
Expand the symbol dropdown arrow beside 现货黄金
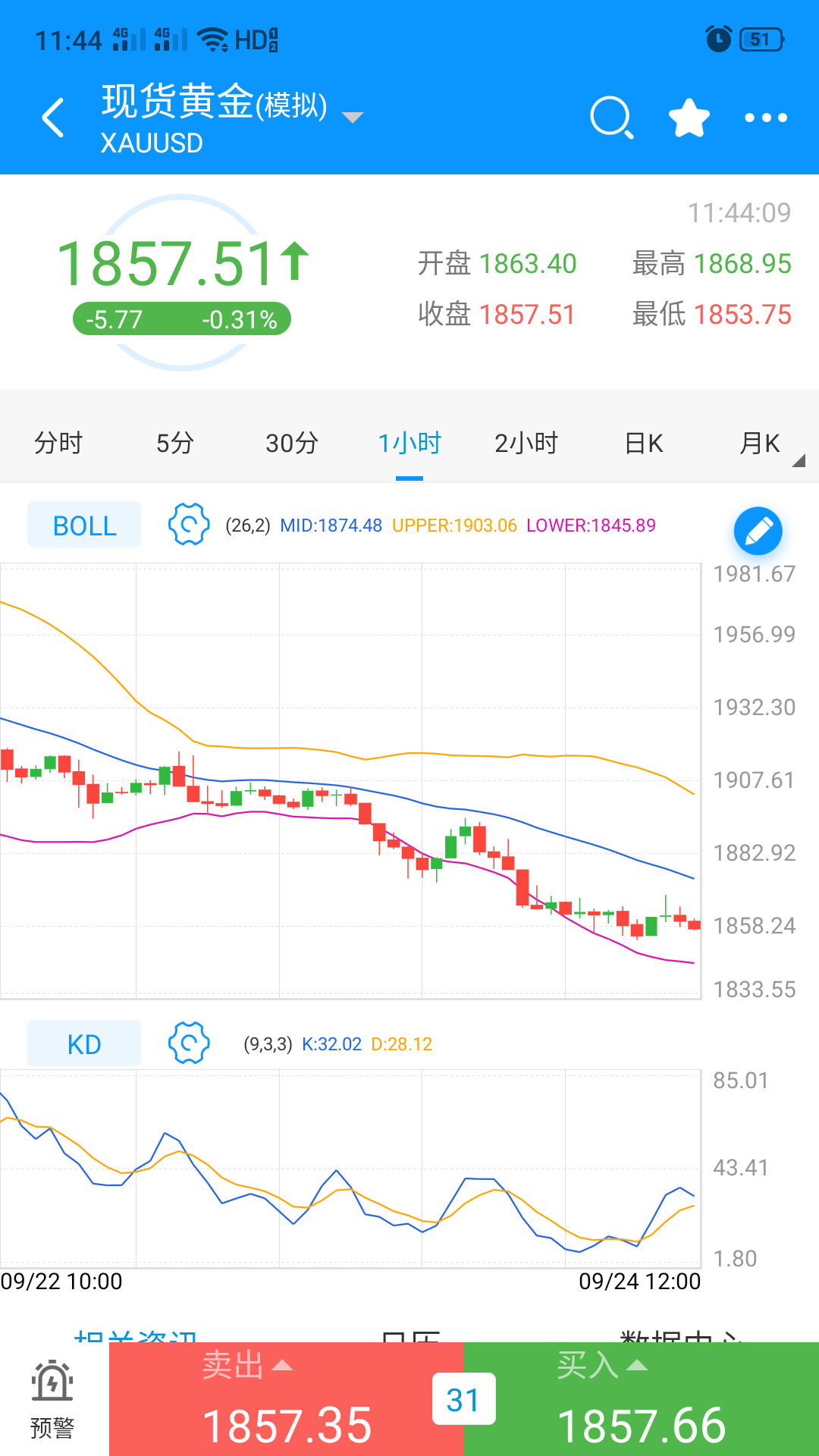(x=353, y=118)
